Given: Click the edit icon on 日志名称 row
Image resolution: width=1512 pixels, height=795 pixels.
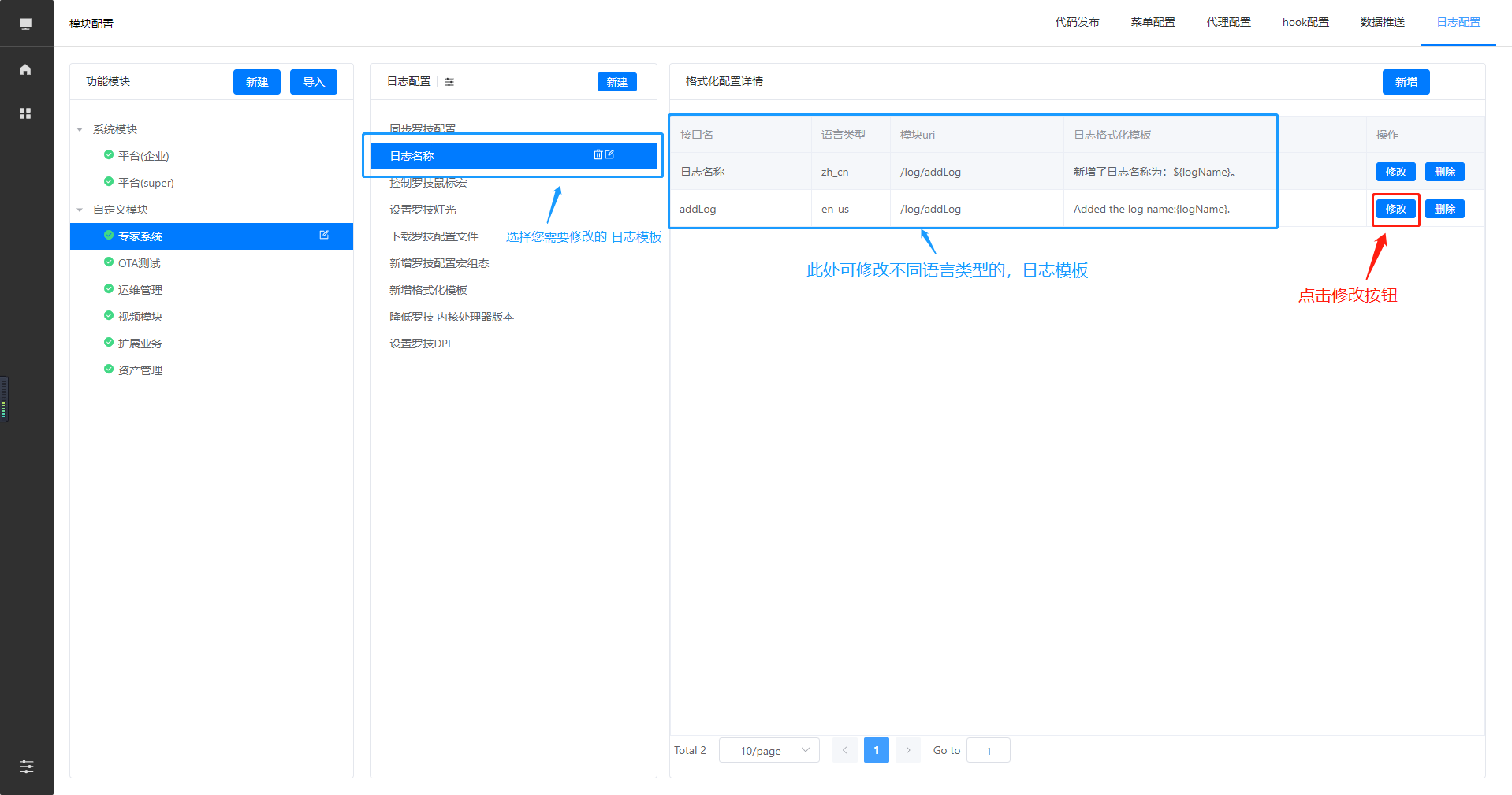Looking at the screenshot, I should 609,155.
